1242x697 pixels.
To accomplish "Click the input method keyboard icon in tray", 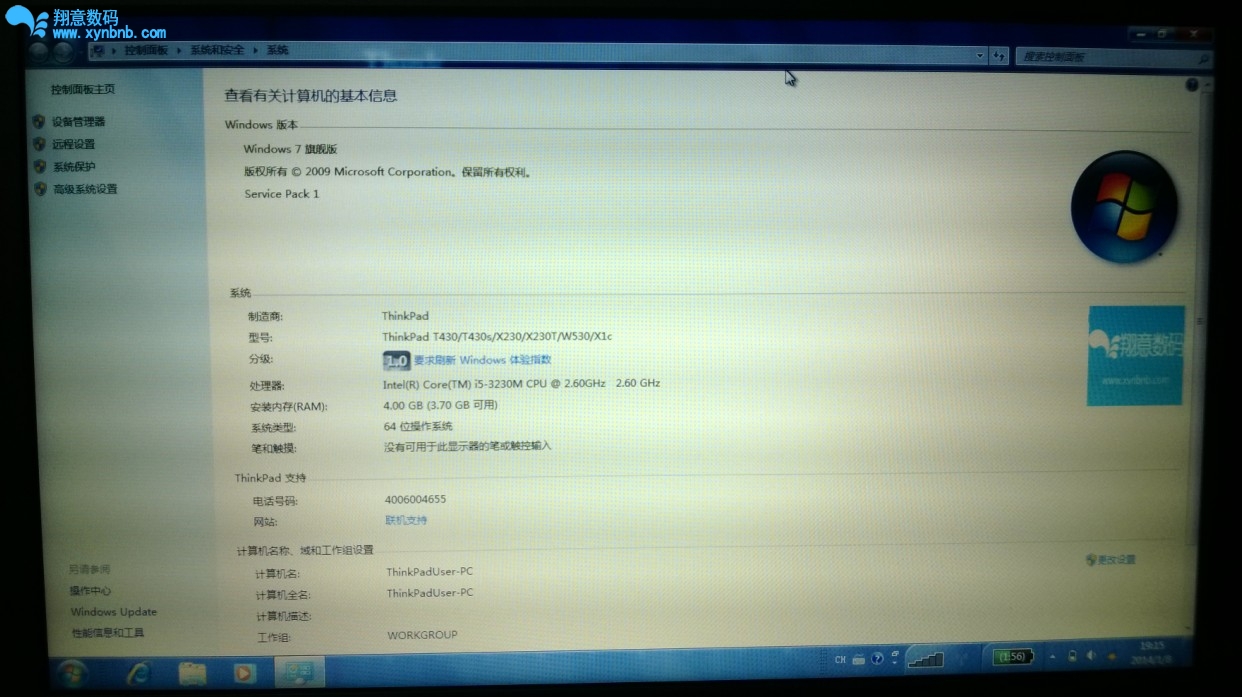I will (858, 660).
